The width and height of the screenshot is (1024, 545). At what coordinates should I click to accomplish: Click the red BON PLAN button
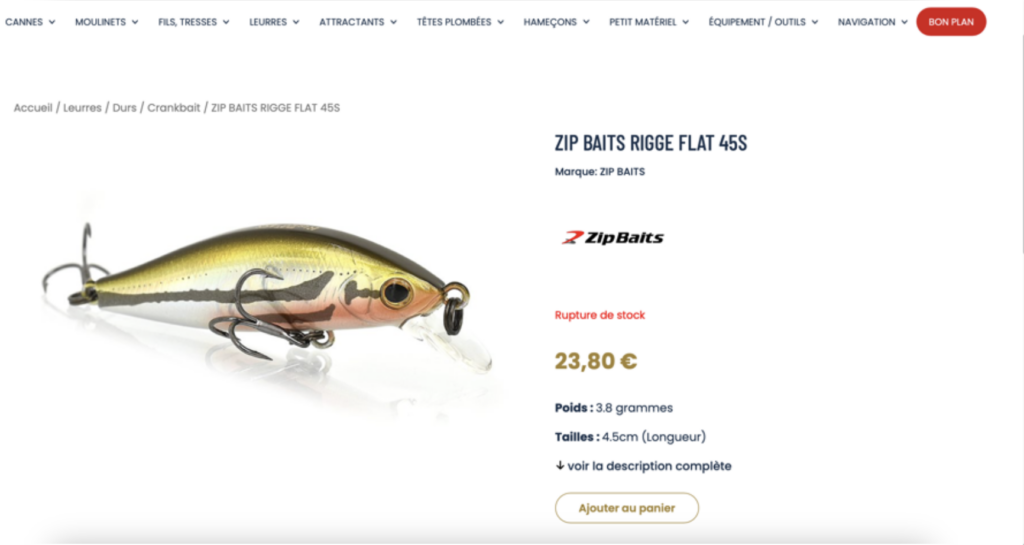click(951, 22)
